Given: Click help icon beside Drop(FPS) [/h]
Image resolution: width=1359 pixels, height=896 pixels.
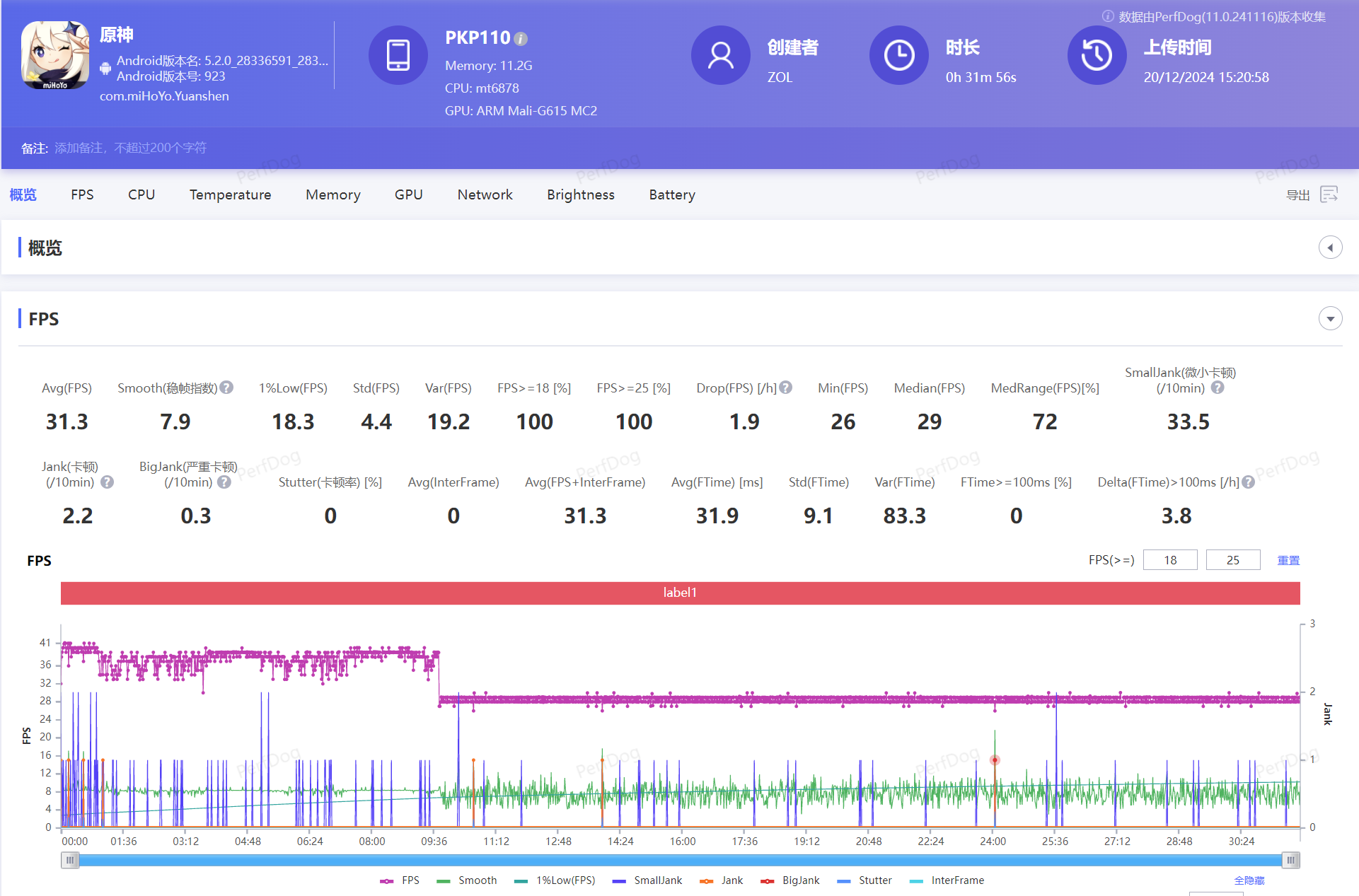Looking at the screenshot, I should point(786,388).
